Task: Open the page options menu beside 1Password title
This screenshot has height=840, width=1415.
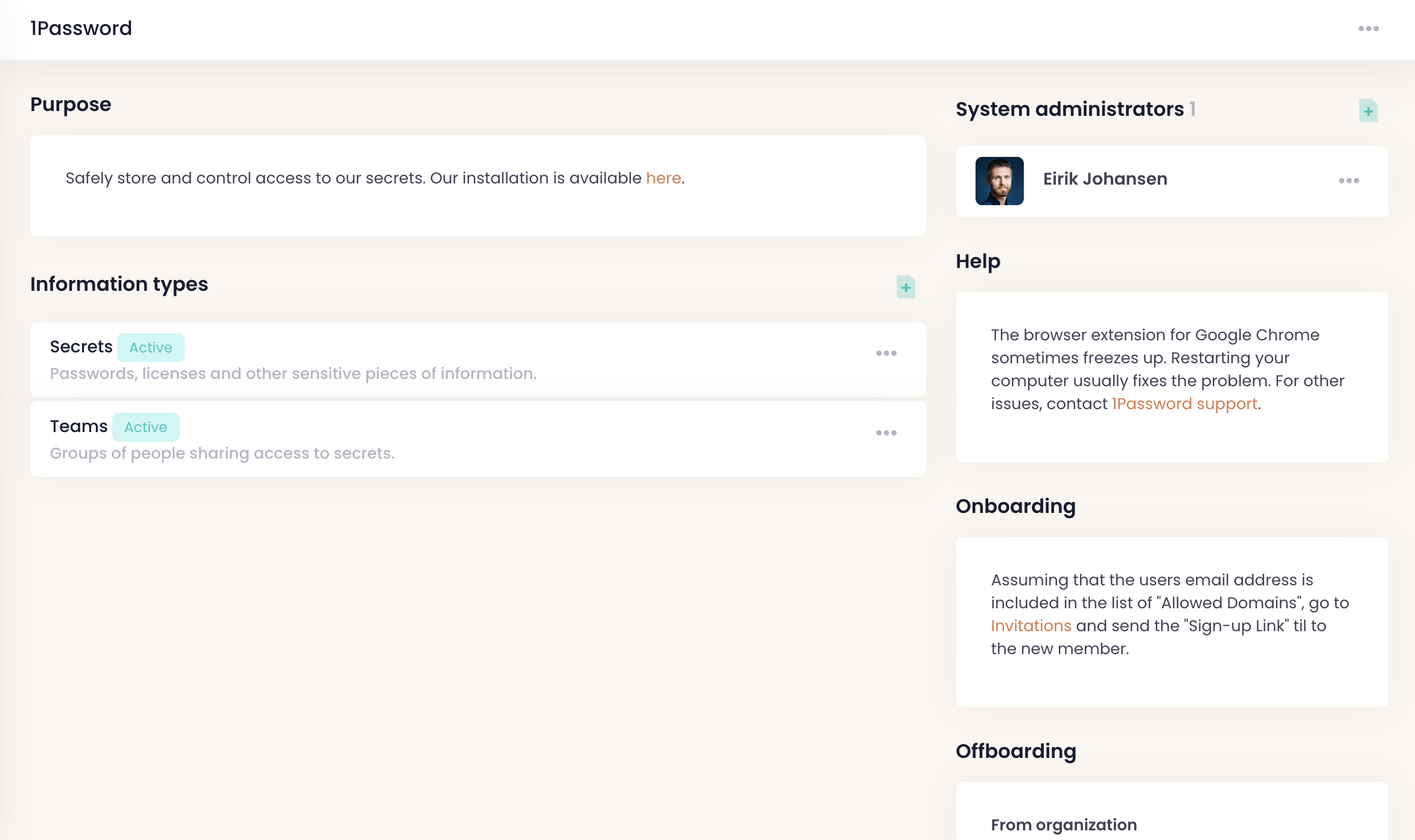Action: point(1368,28)
